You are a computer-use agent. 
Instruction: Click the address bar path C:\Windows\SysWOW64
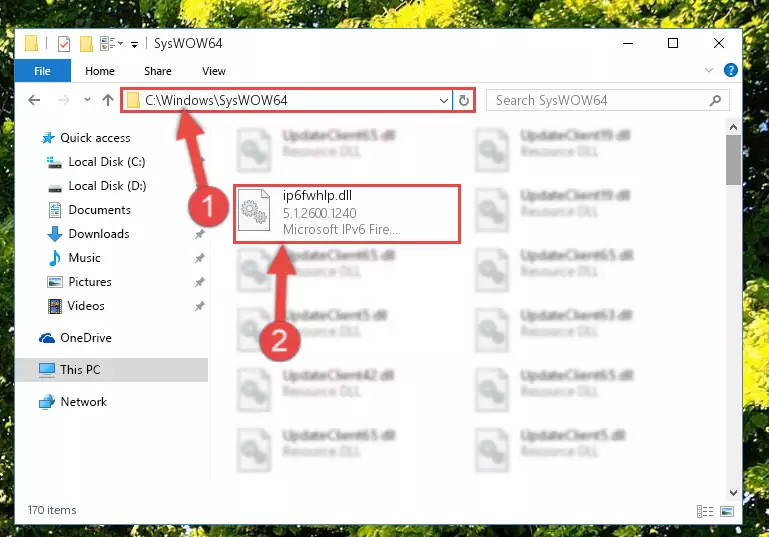tap(216, 101)
